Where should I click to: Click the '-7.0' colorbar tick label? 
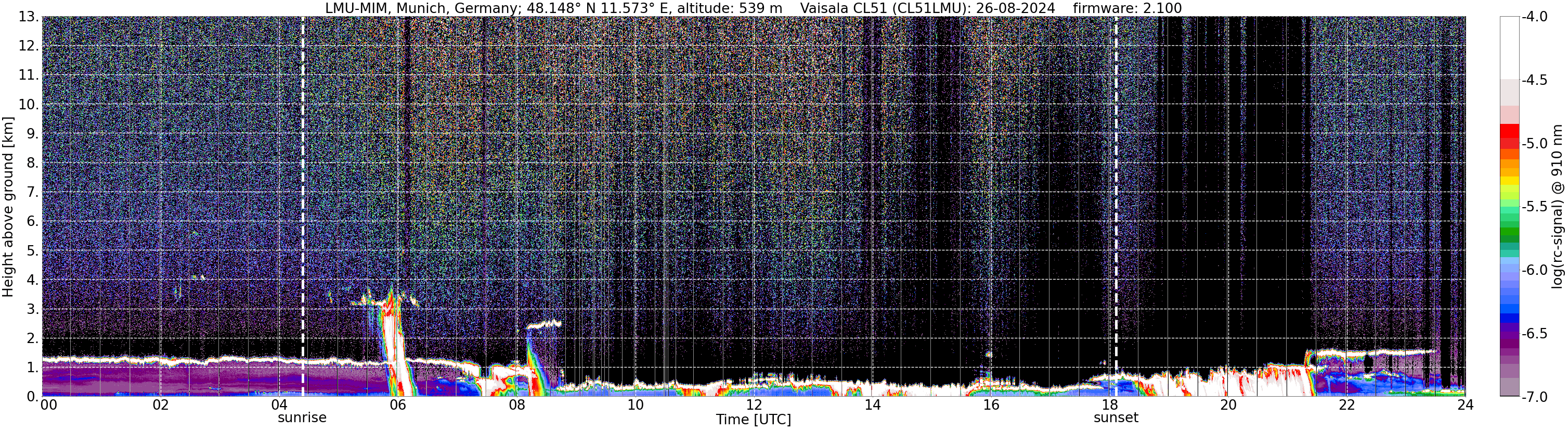tap(1535, 397)
